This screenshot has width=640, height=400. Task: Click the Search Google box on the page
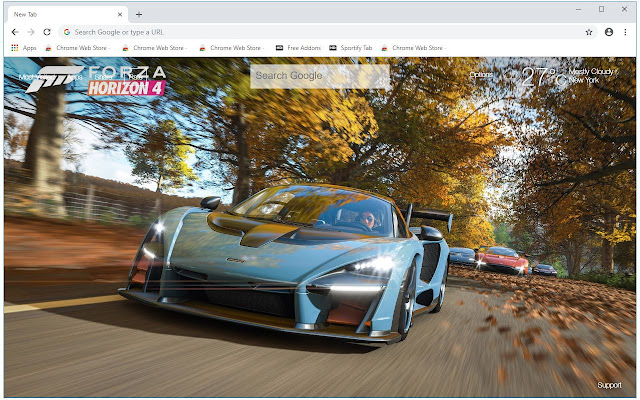click(320, 76)
